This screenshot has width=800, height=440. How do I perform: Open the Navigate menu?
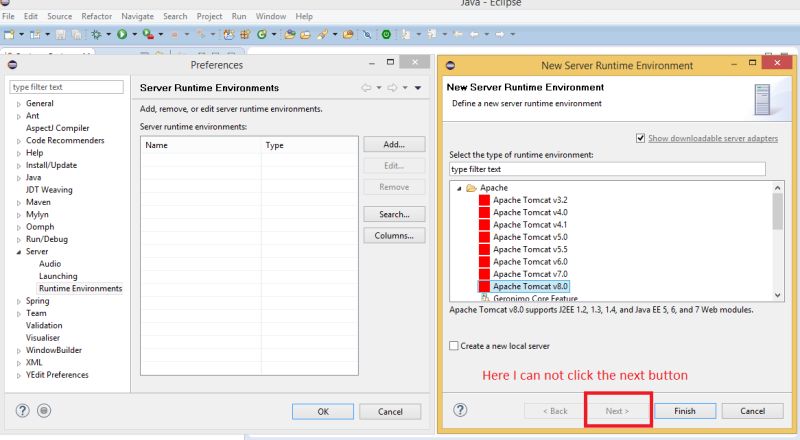tap(137, 16)
